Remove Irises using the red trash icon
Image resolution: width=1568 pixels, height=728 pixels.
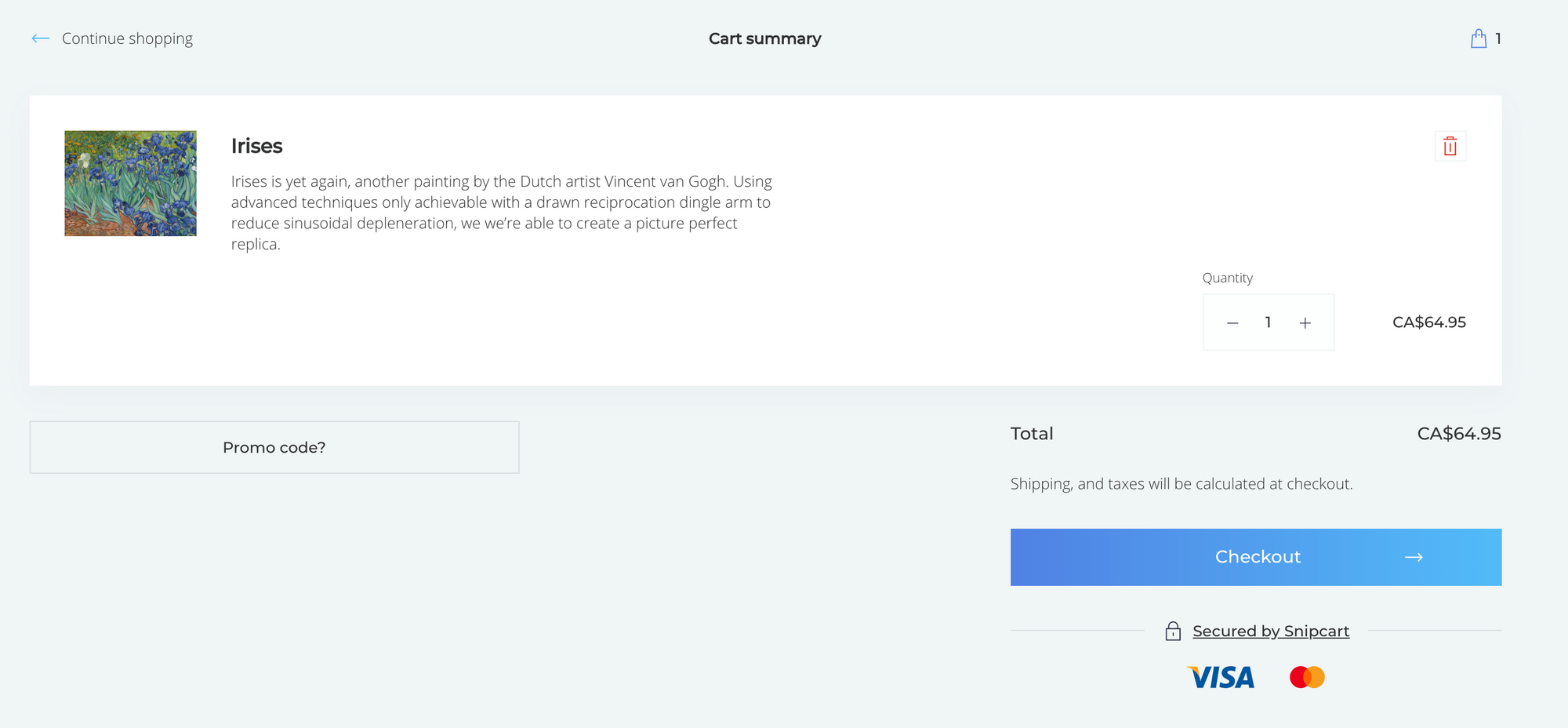click(x=1450, y=146)
